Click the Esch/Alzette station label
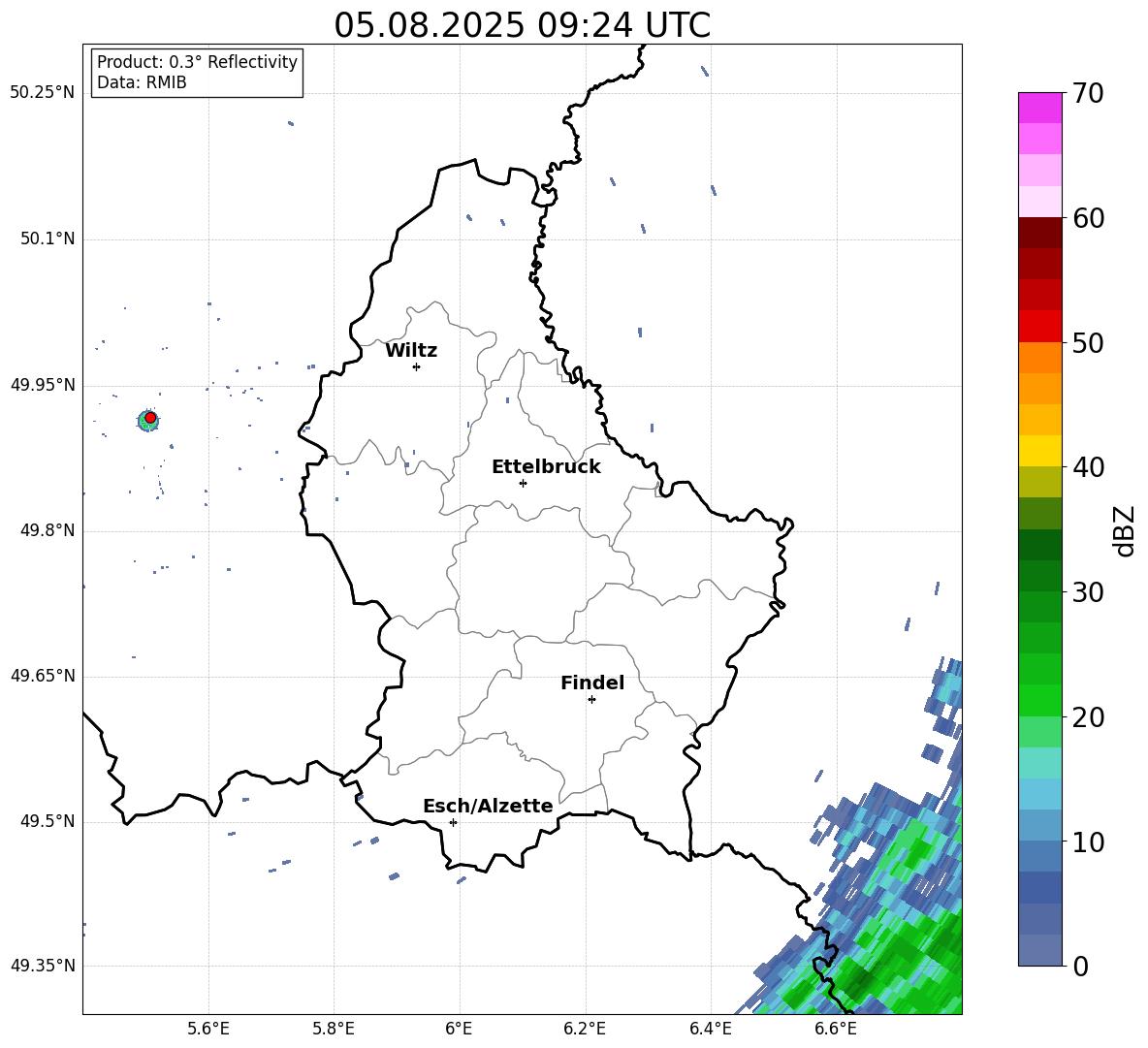 pos(488,806)
